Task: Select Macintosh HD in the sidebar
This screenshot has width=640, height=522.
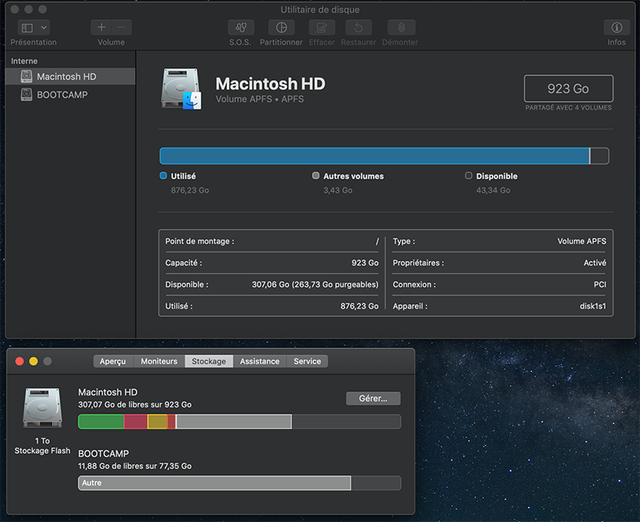Action: pos(70,76)
